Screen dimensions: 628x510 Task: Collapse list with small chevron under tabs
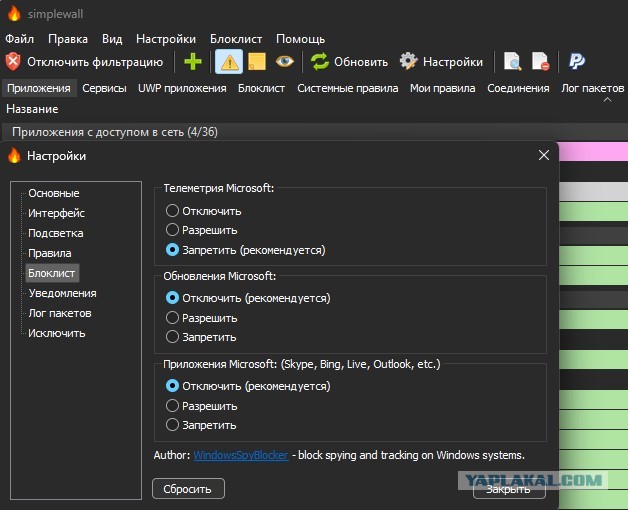[607, 99]
